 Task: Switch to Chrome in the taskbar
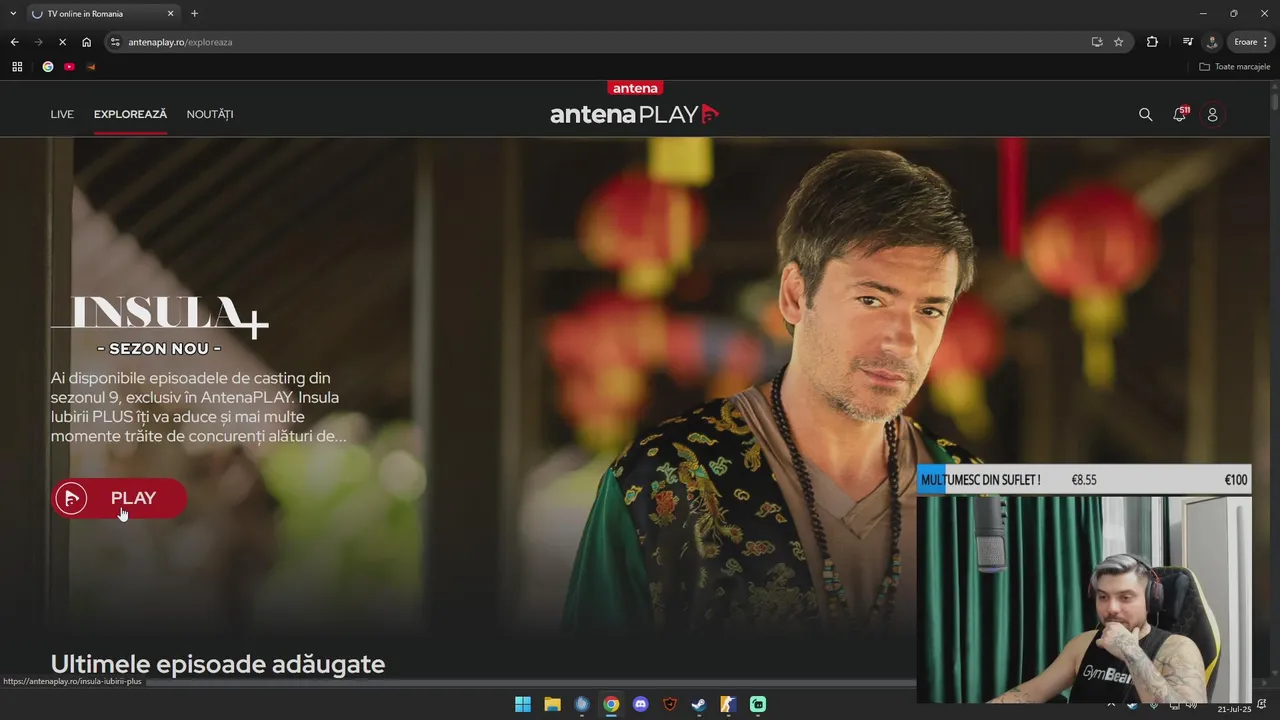click(611, 704)
